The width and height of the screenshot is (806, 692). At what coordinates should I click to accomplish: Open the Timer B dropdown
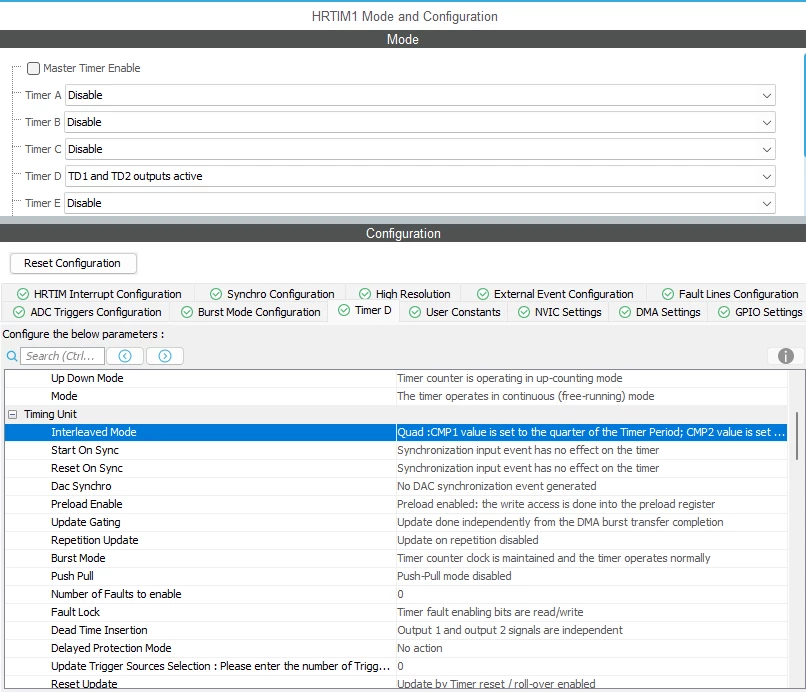420,122
